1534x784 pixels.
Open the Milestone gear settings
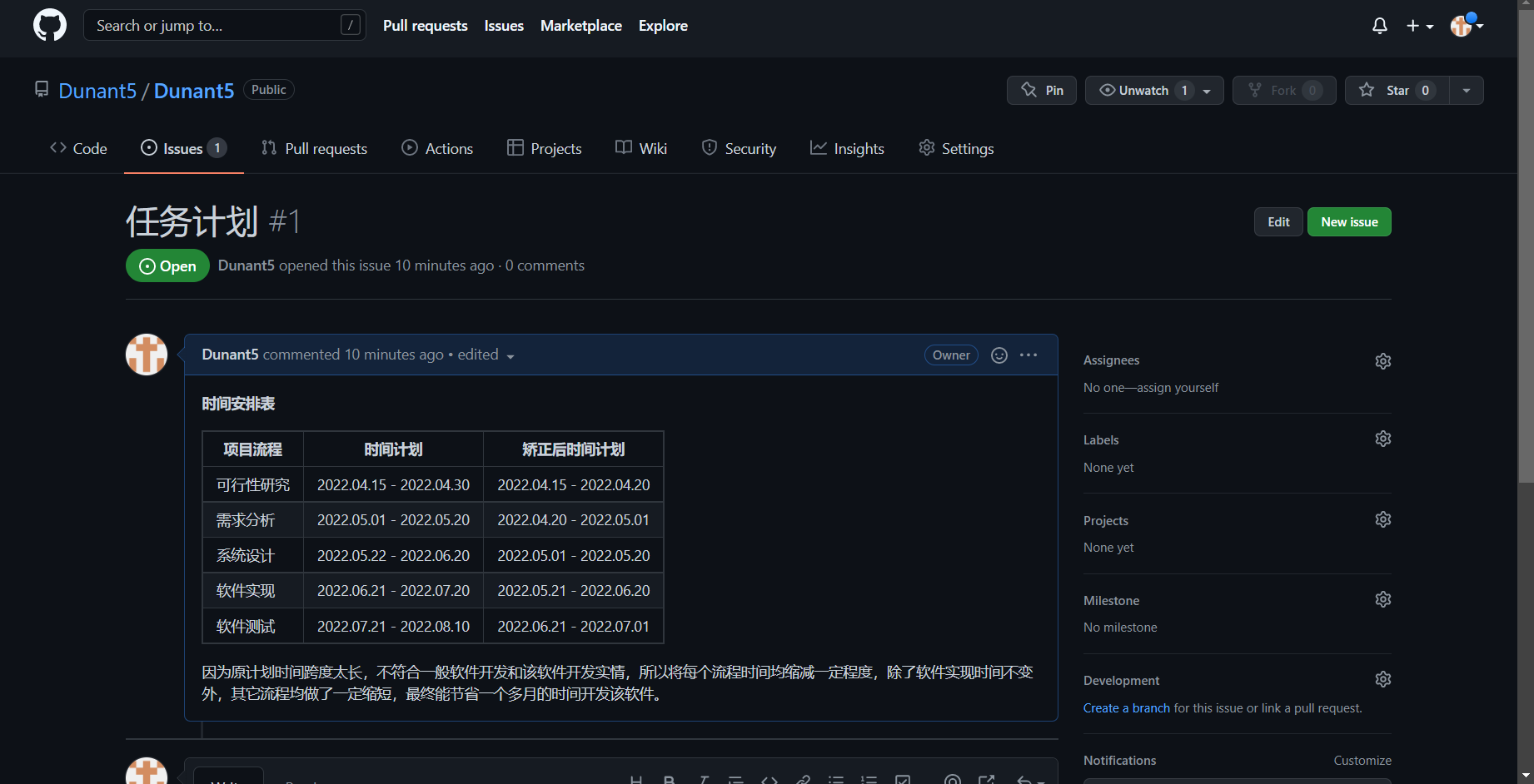(1383, 599)
